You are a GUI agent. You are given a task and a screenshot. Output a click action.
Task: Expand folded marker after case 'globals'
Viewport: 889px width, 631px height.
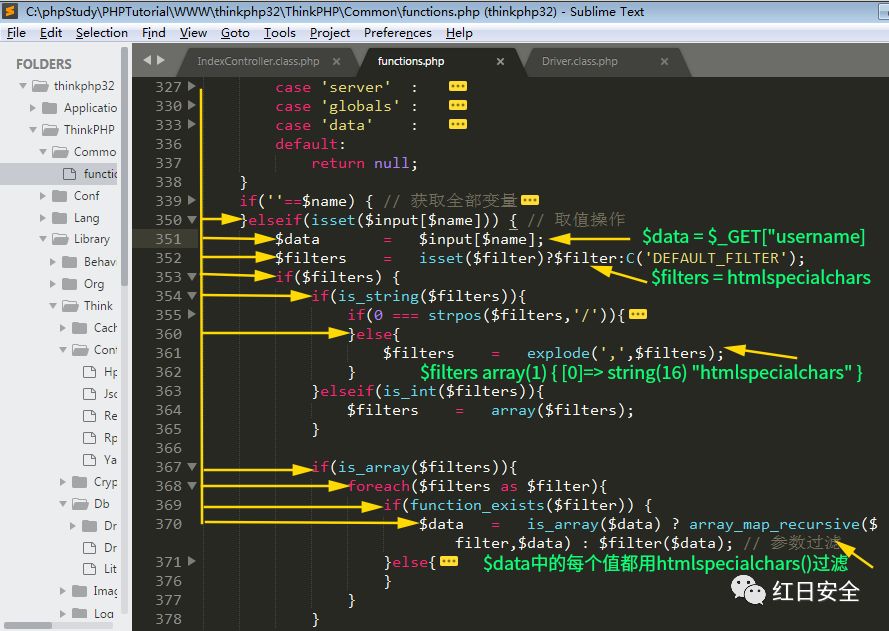point(458,105)
